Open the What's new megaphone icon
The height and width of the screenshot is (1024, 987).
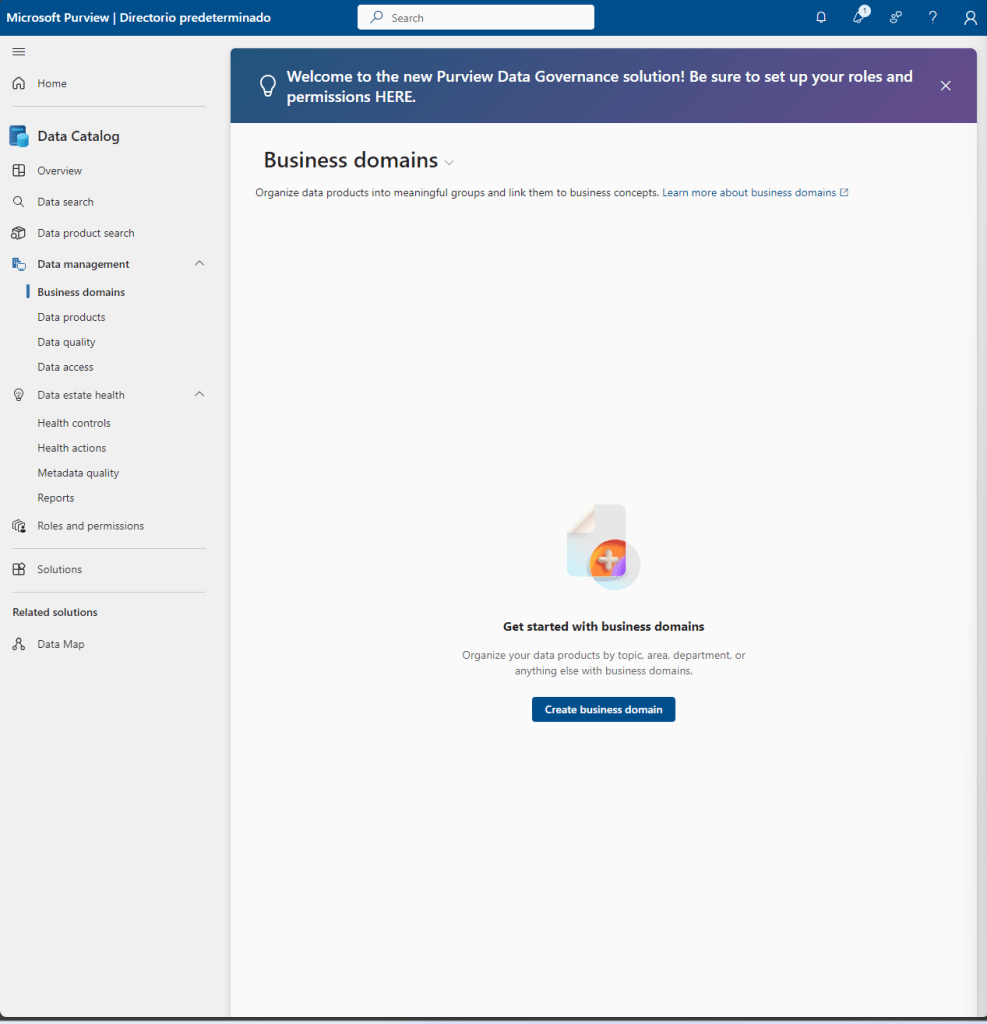coord(858,18)
